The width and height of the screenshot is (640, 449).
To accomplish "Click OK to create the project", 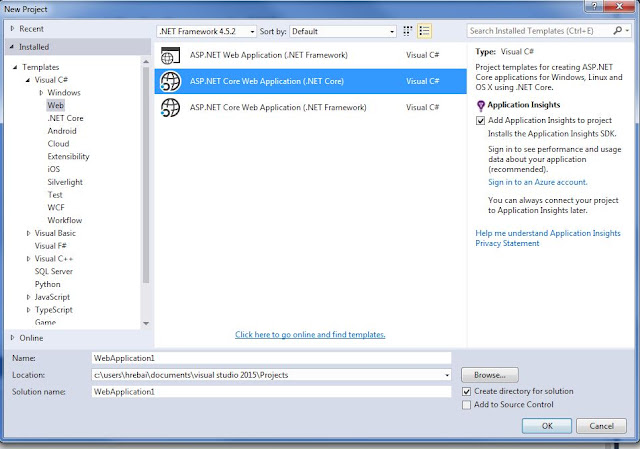I will [547, 426].
